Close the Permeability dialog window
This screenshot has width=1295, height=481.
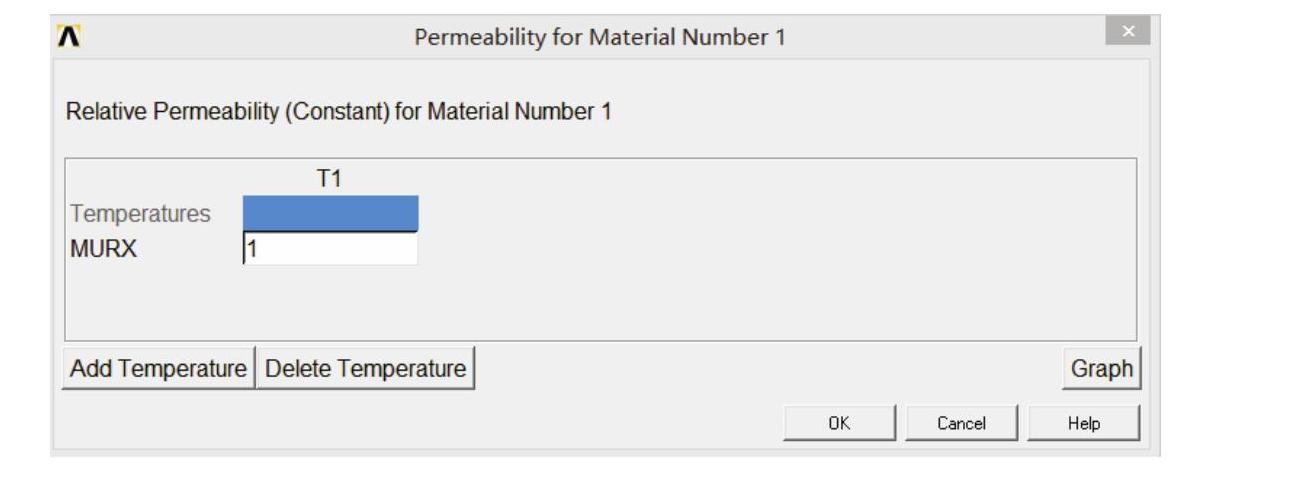pos(1128,32)
